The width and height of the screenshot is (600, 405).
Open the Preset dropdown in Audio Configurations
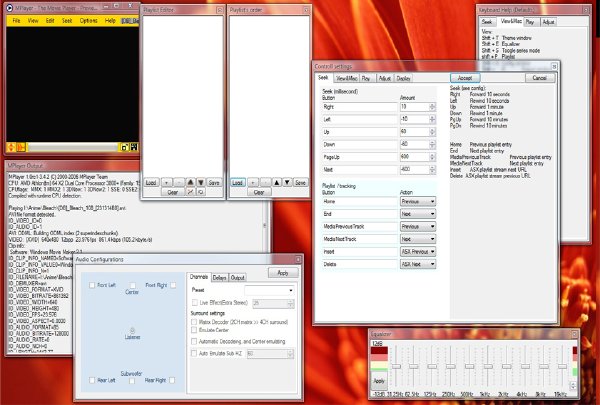click(x=269, y=291)
